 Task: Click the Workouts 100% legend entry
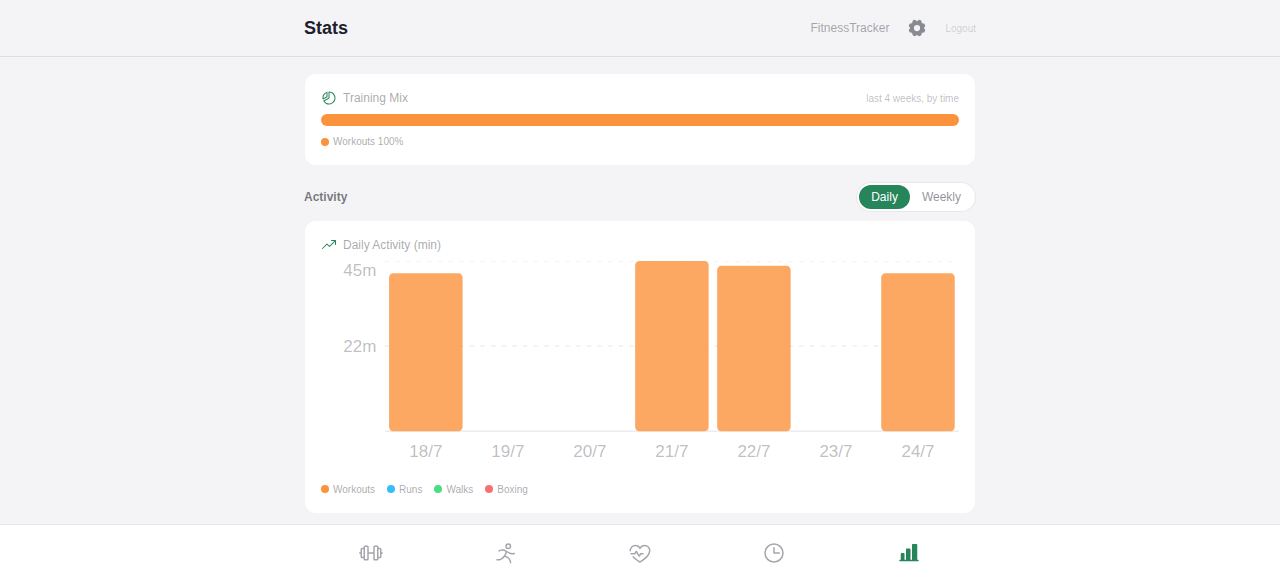pos(362,142)
